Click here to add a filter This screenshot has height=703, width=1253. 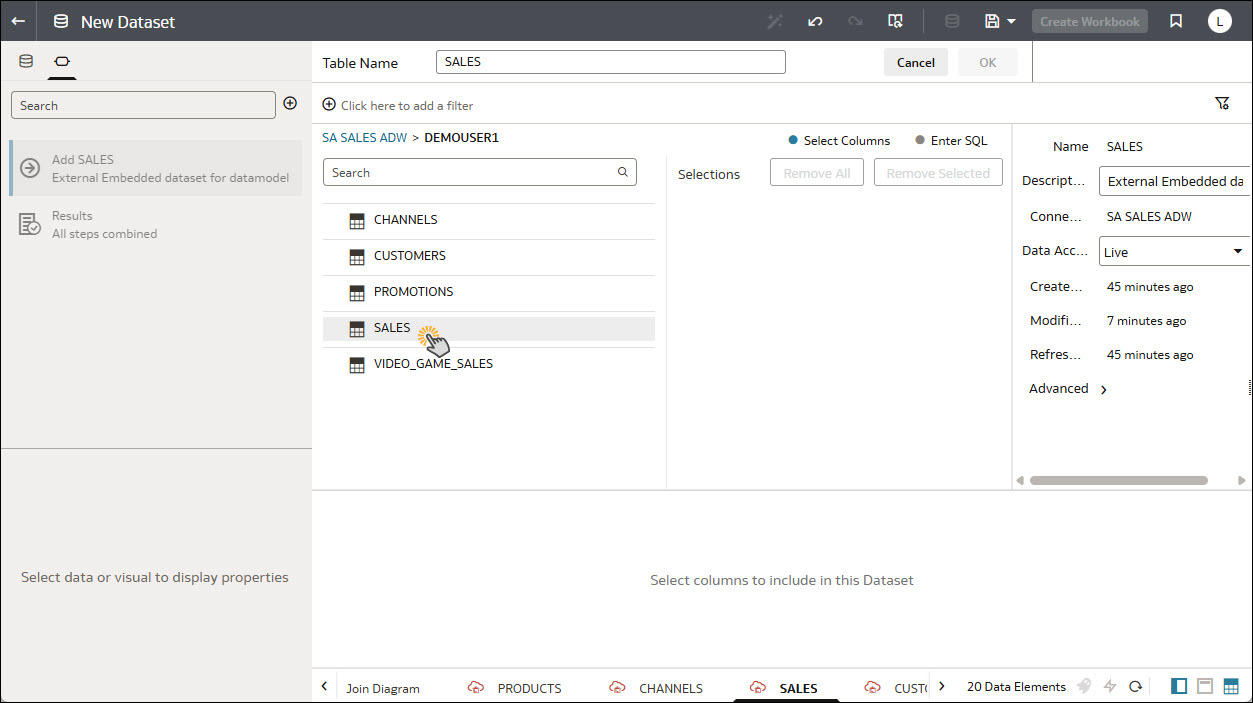[398, 105]
